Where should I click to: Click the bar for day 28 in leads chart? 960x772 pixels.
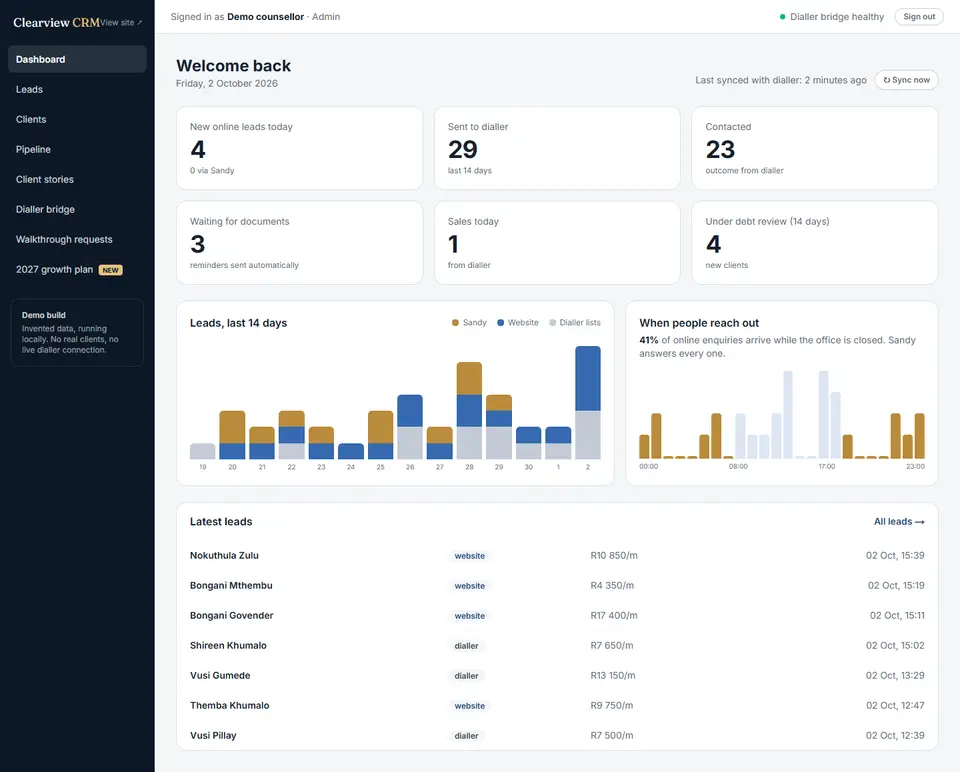469,410
